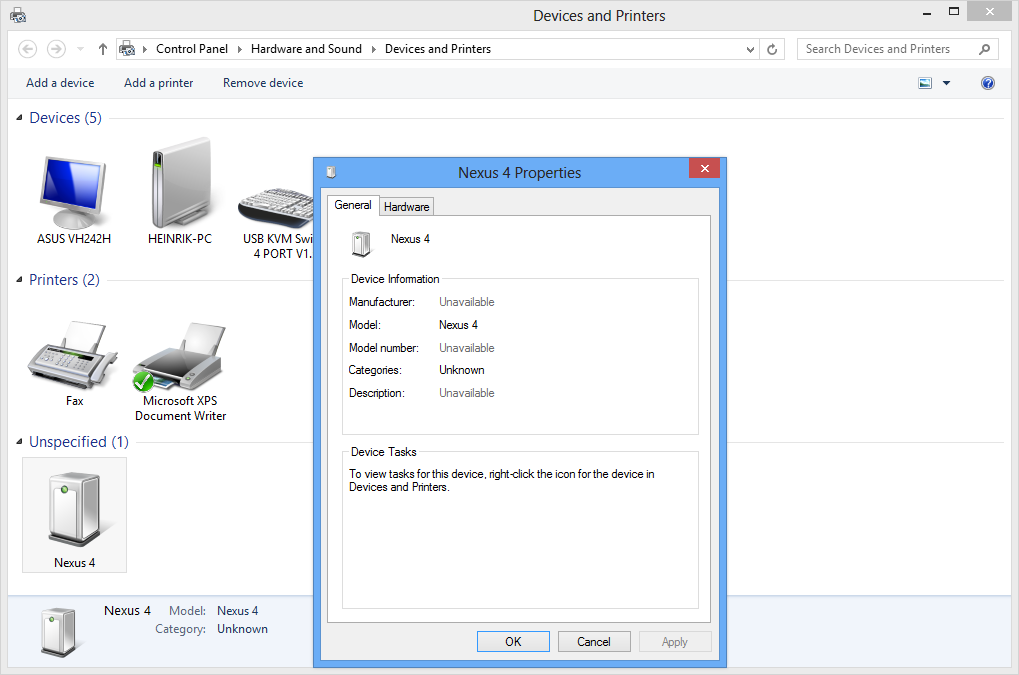The width and height of the screenshot is (1019, 675).
Task: Click the Nexus 4 icon in details pane
Action: [x=58, y=631]
